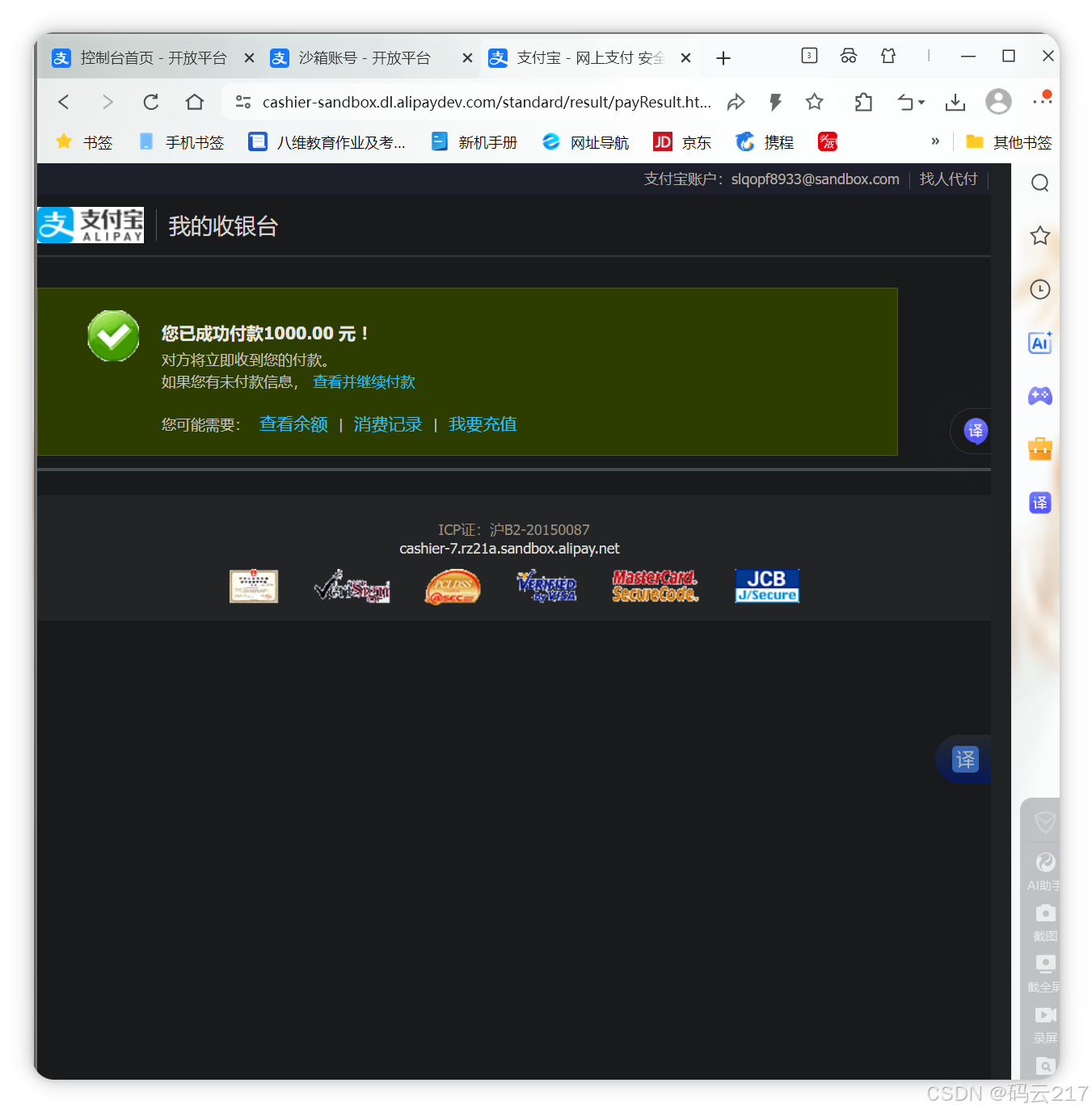Click the round purple translate bubble
Image resolution: width=1092 pixels, height=1112 pixels.
pos(976,431)
